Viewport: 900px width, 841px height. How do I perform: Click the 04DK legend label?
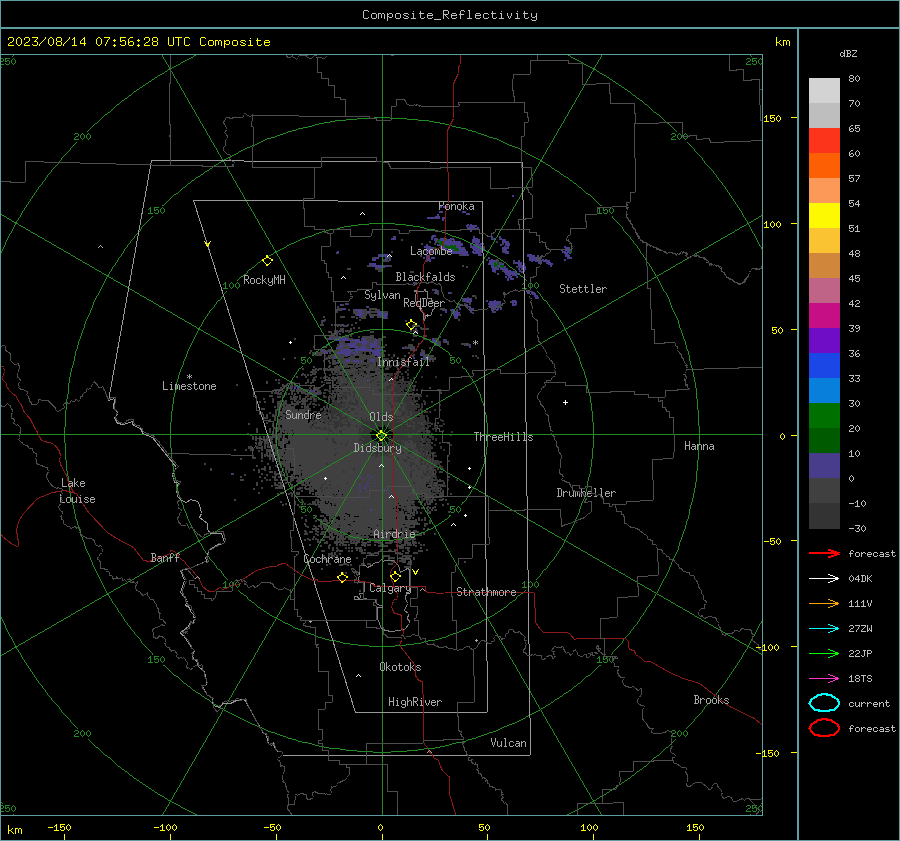click(x=860, y=579)
